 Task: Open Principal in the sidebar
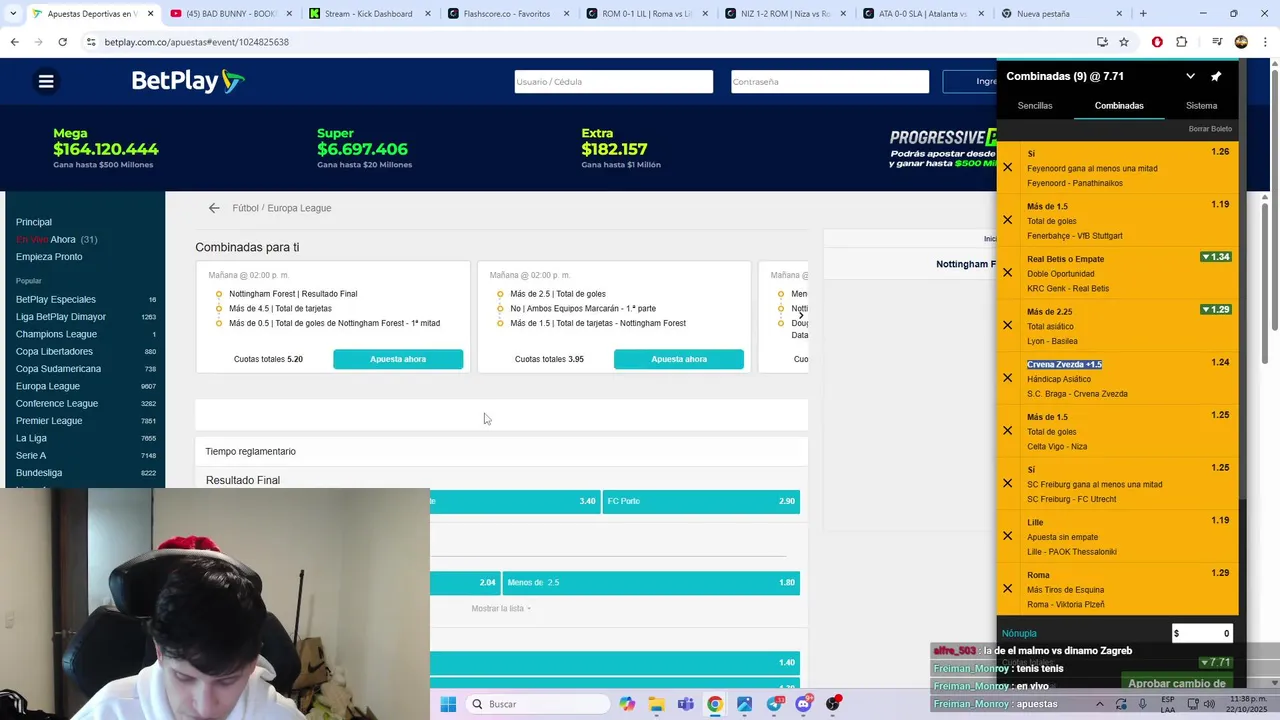click(34, 222)
